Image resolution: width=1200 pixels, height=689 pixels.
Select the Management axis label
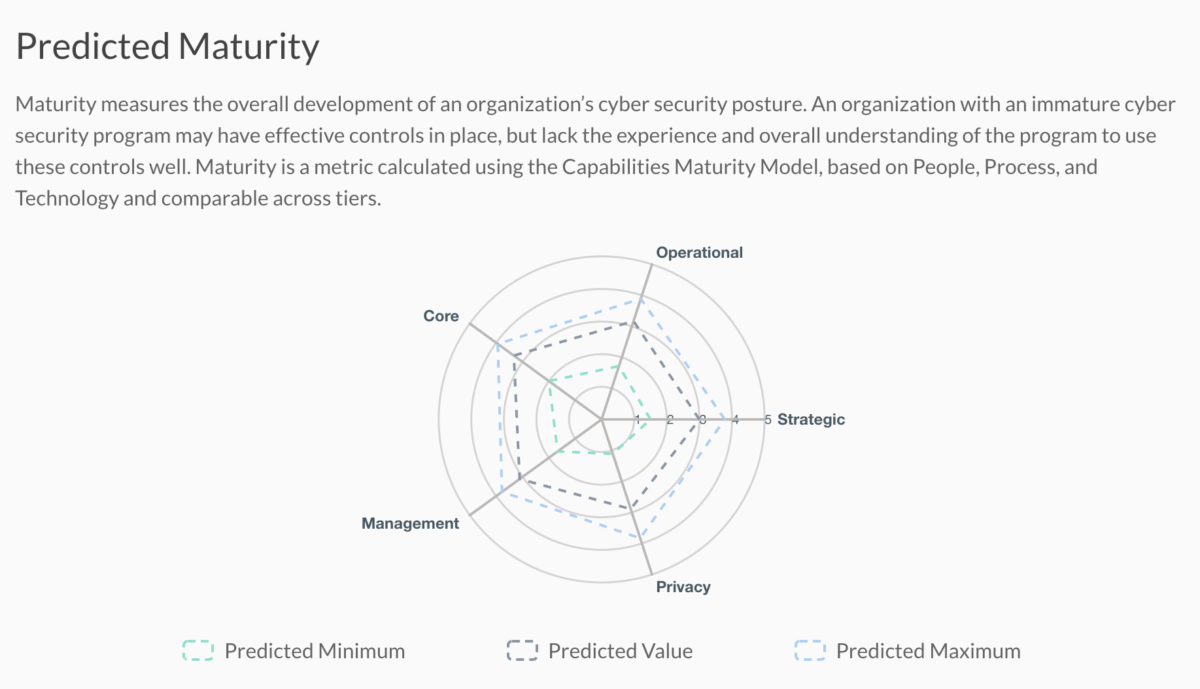coord(410,523)
